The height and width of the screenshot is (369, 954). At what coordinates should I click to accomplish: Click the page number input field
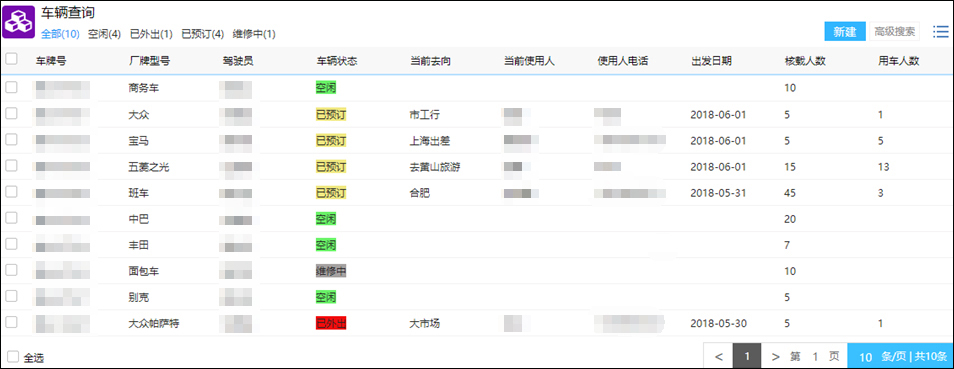pos(815,357)
